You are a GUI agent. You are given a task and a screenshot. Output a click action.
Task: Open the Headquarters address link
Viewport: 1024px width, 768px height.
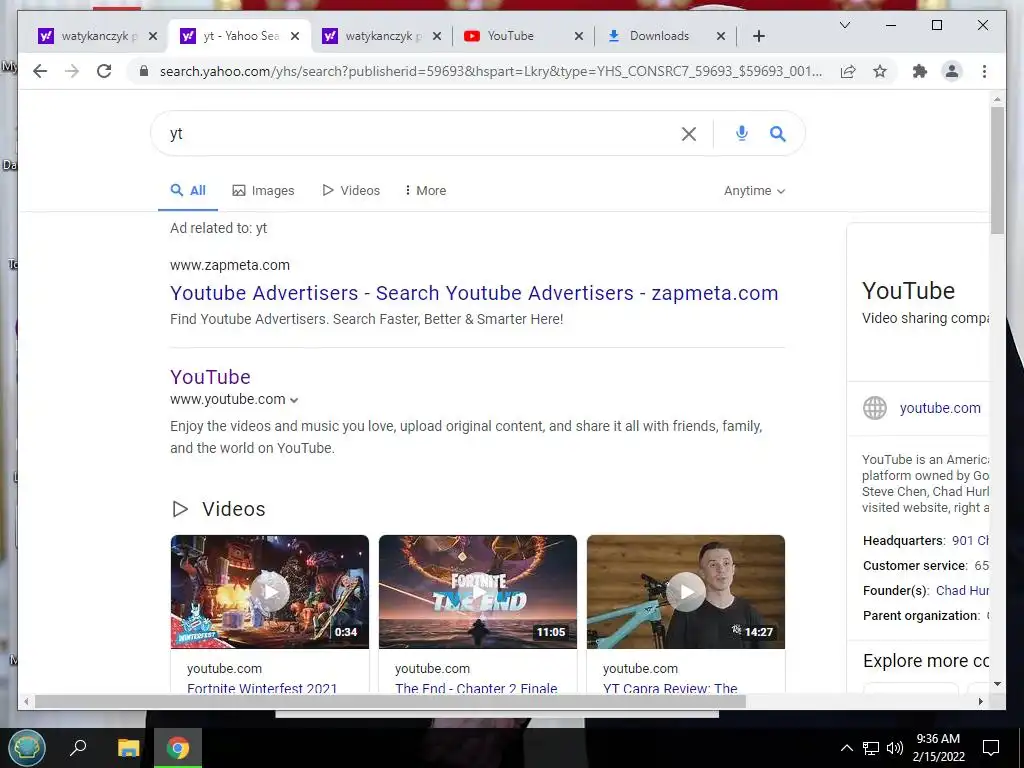pos(970,541)
